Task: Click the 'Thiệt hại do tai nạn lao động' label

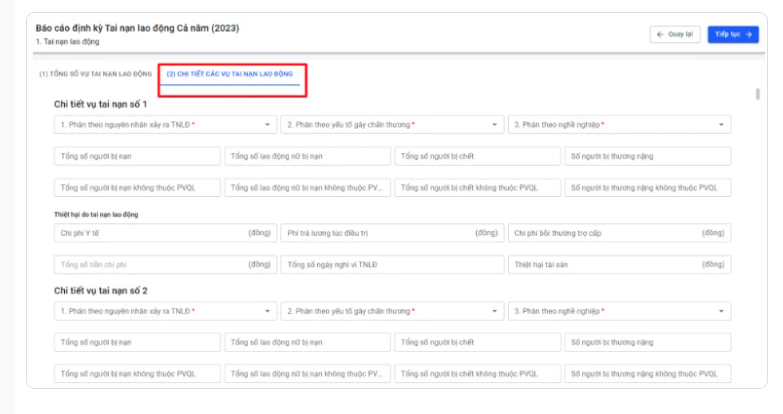Action: [x=96, y=215]
